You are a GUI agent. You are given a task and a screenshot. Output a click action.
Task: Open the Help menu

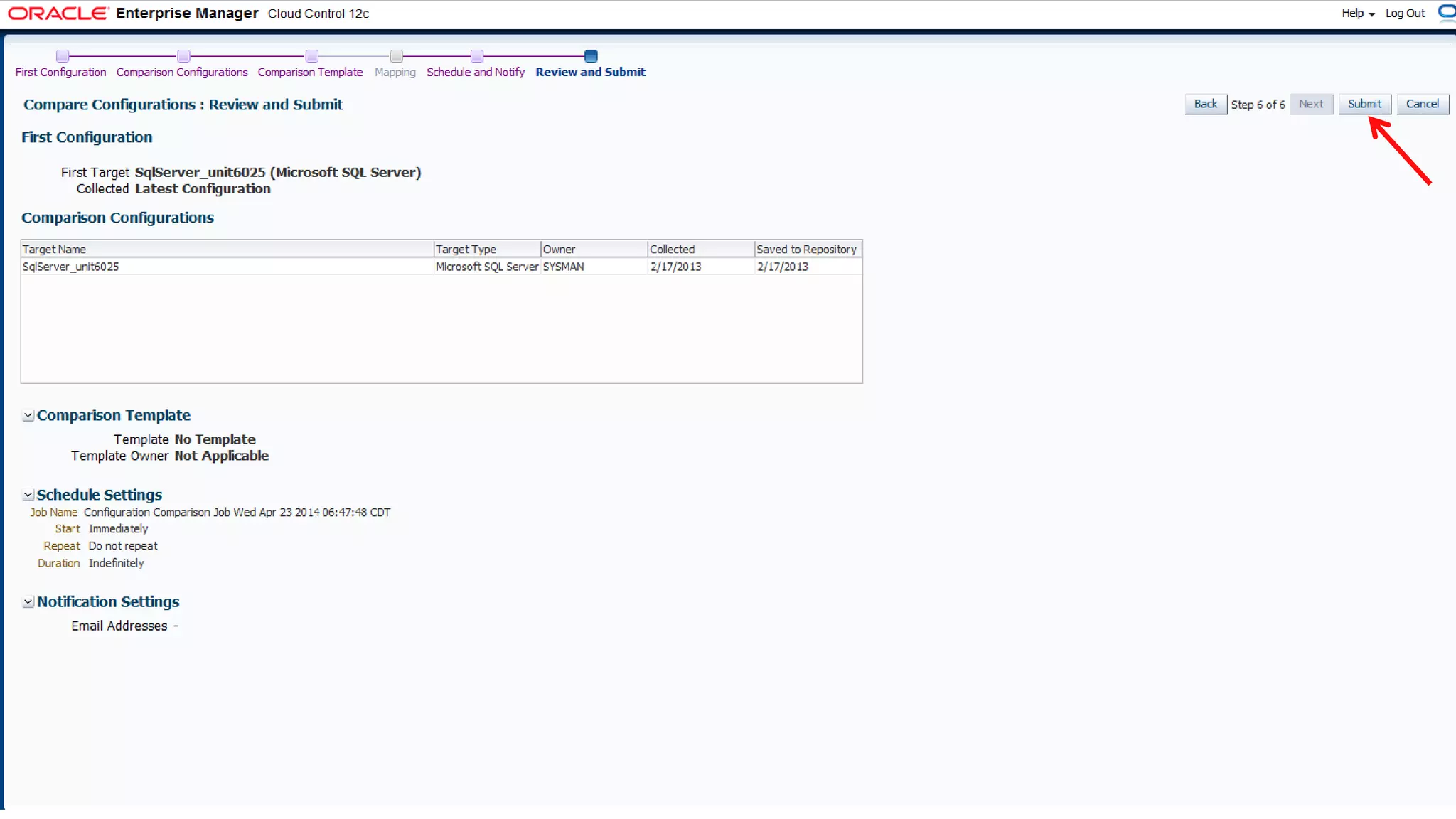tap(1358, 13)
